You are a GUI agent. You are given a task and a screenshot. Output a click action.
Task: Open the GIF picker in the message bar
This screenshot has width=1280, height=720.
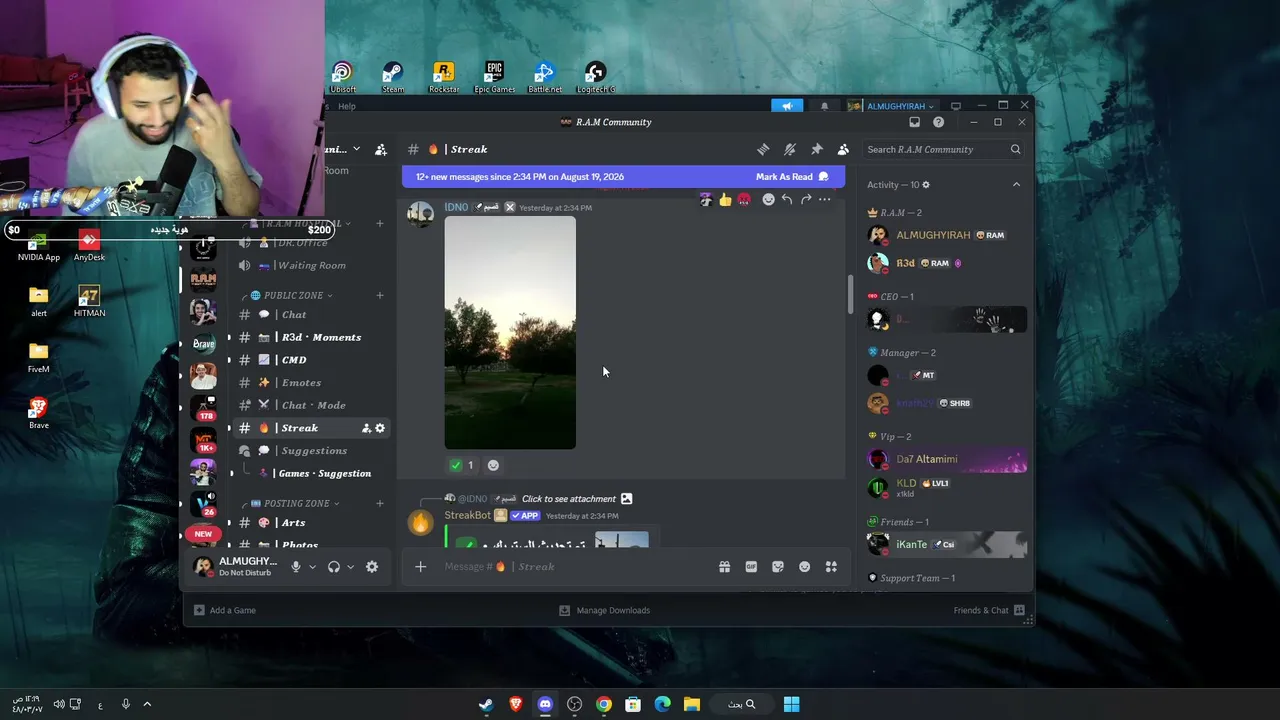pyautogui.click(x=751, y=567)
